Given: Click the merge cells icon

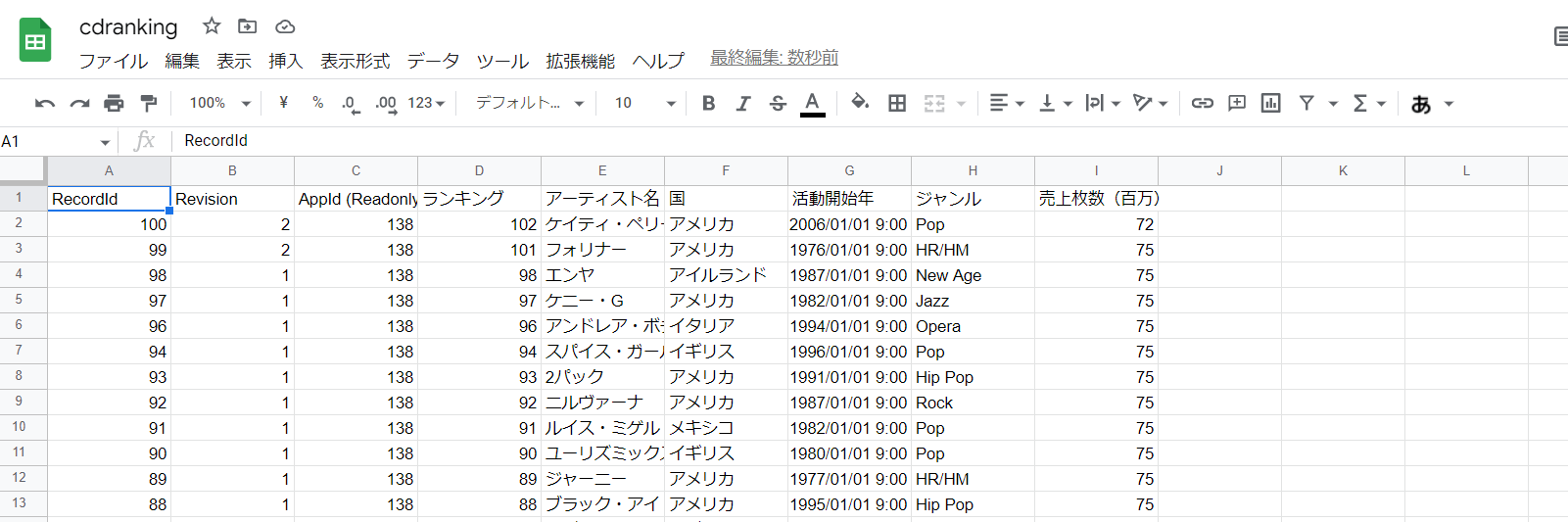Looking at the screenshot, I should [934, 103].
